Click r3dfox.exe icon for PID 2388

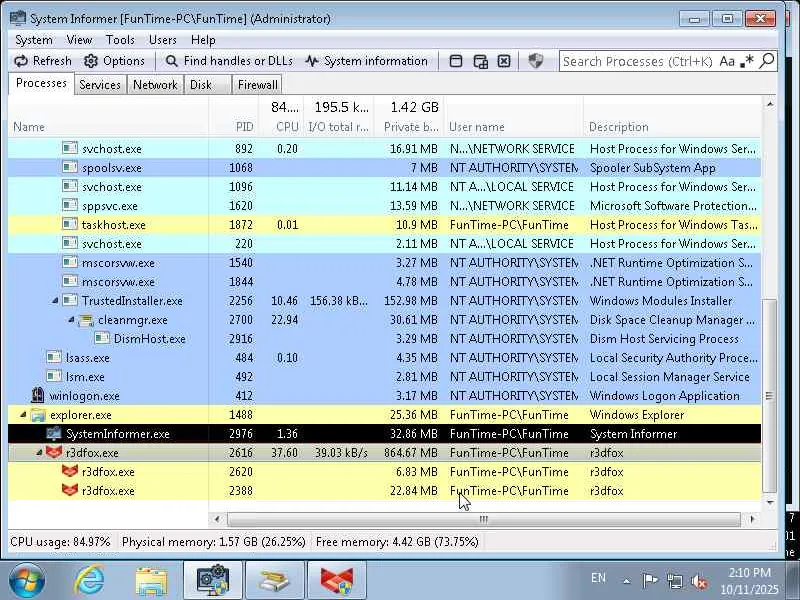70,490
